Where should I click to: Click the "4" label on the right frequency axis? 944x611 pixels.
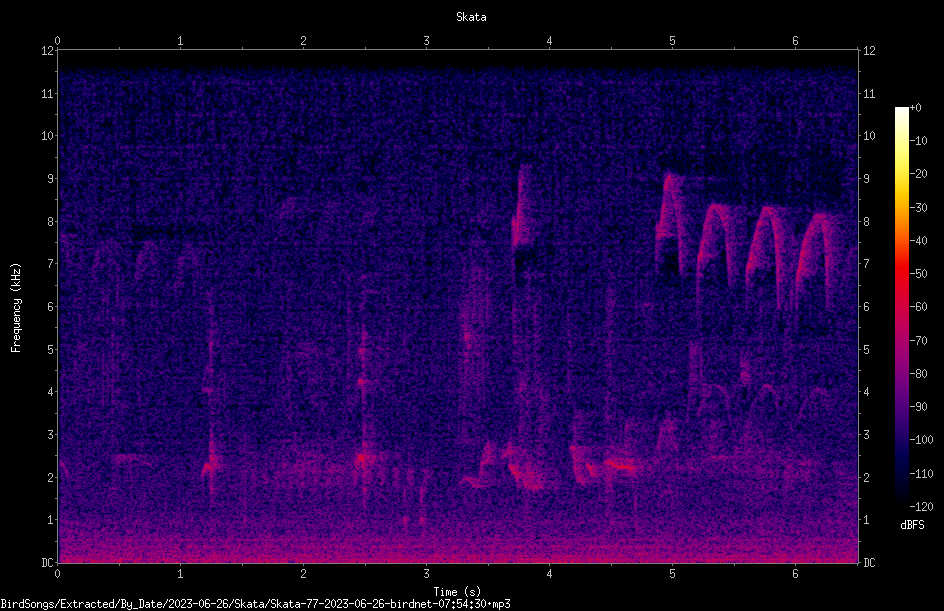click(x=866, y=392)
